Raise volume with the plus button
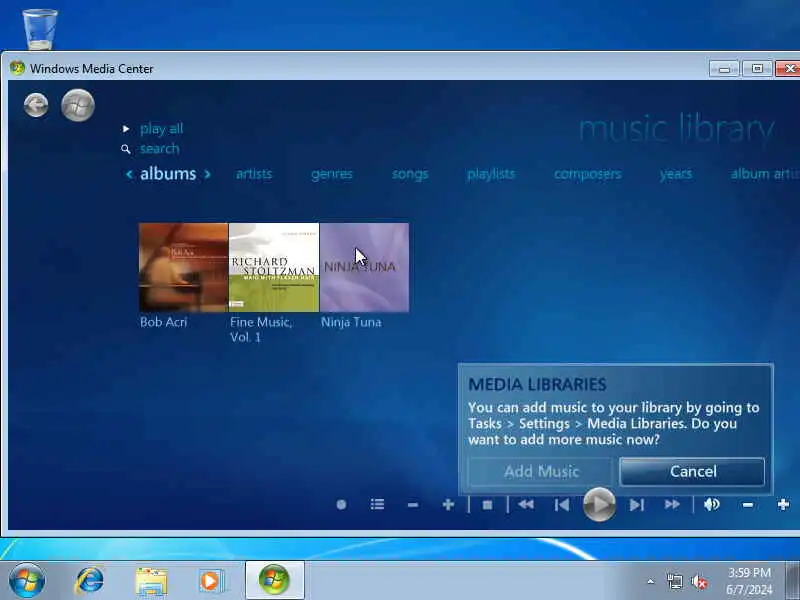Viewport: 800px width, 600px height. click(x=783, y=505)
